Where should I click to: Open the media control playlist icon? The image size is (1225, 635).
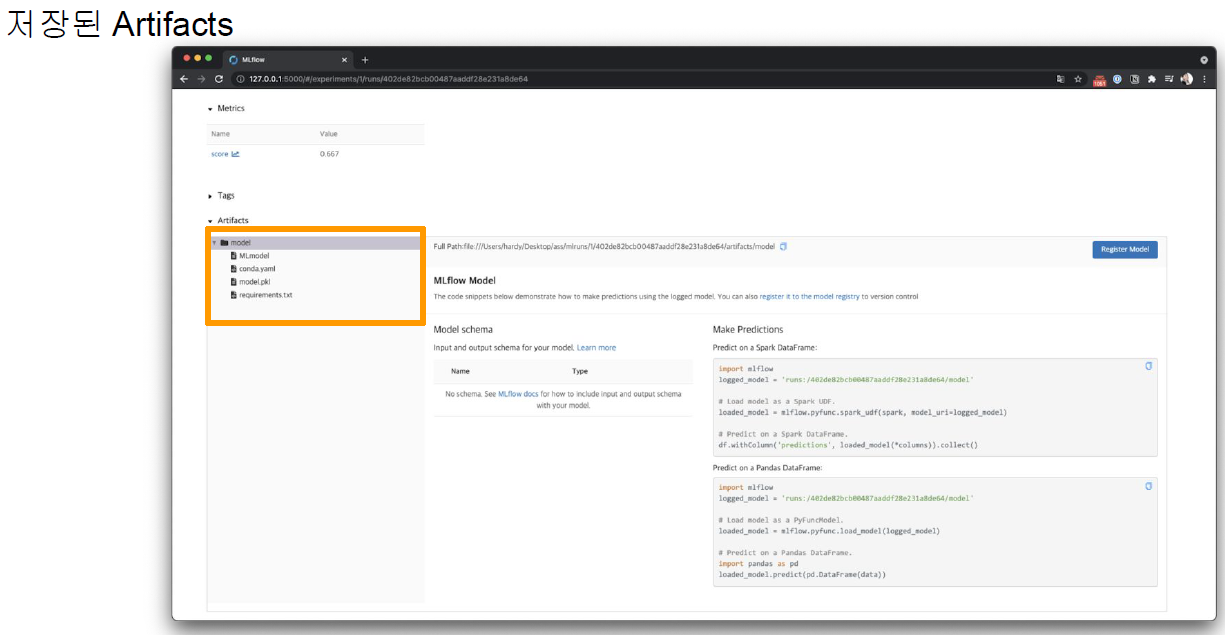pyautogui.click(x=1168, y=78)
